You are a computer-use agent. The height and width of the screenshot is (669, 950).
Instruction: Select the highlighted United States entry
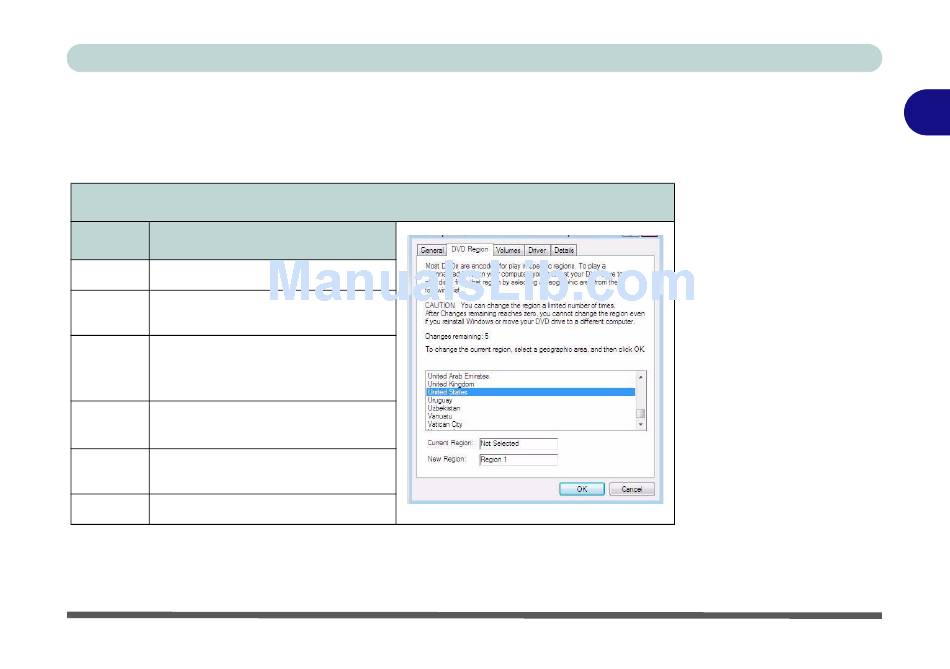531,392
